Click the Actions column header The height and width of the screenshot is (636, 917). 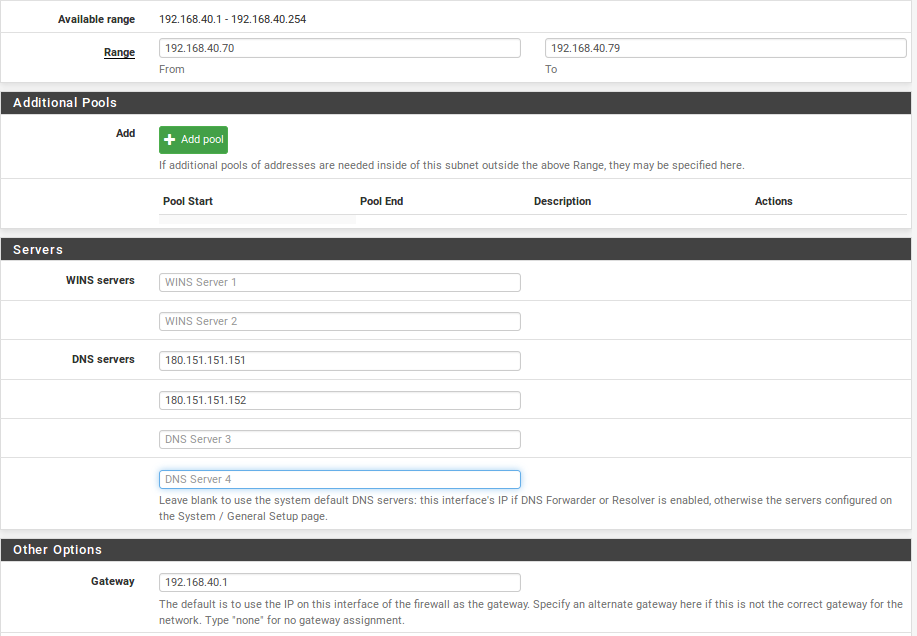pyautogui.click(x=774, y=201)
